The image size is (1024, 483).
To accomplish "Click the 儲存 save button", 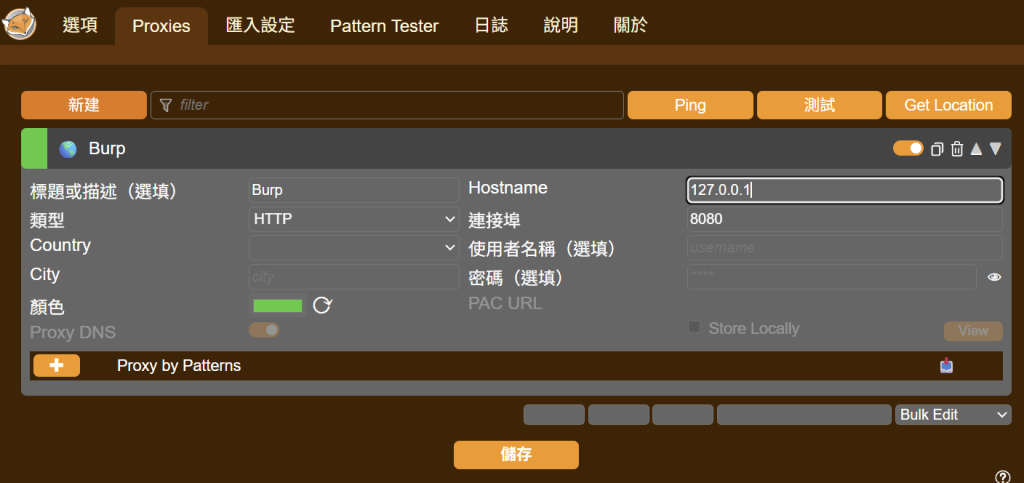I will coord(516,455).
